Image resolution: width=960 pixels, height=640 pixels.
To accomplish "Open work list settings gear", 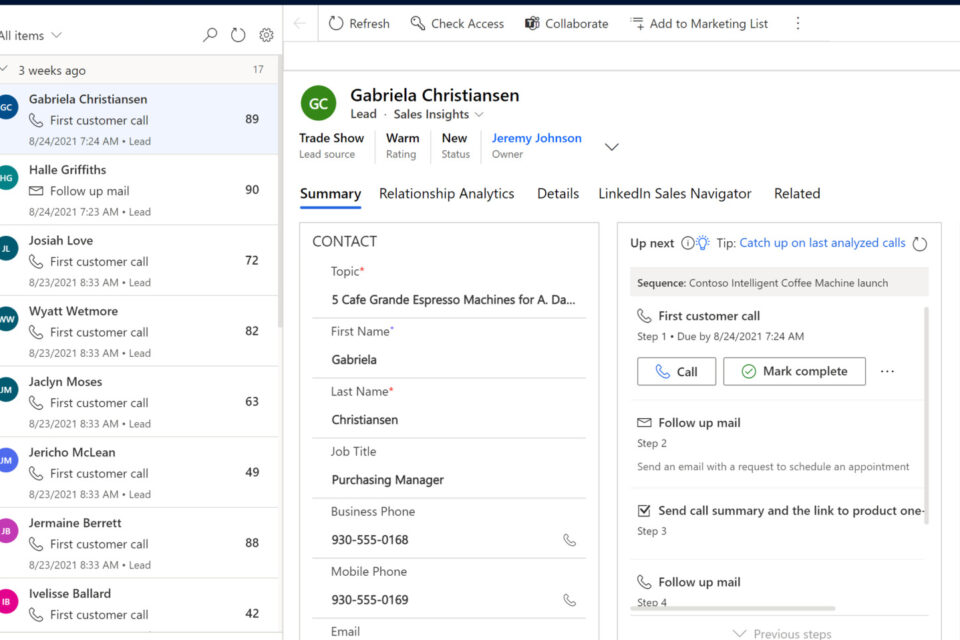I will tap(266, 35).
